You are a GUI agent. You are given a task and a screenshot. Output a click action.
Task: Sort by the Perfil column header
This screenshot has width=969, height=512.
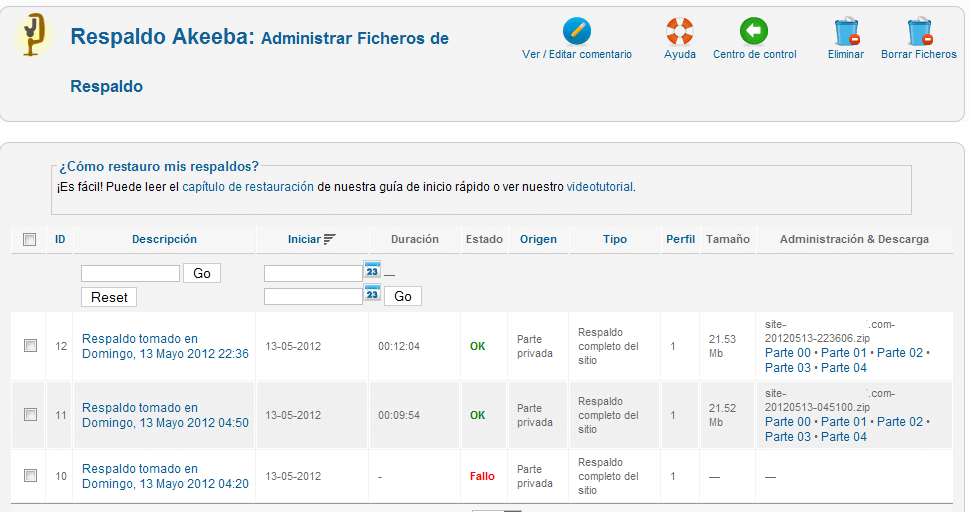point(680,239)
